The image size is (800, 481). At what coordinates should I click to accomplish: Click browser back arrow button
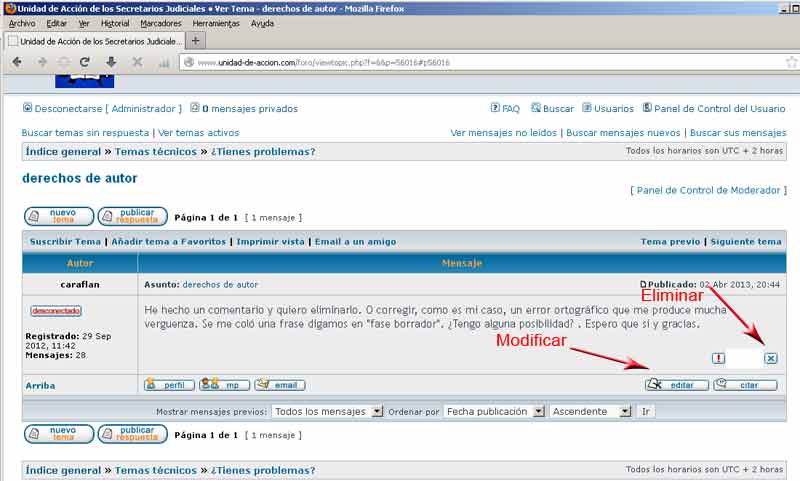tap(17, 62)
